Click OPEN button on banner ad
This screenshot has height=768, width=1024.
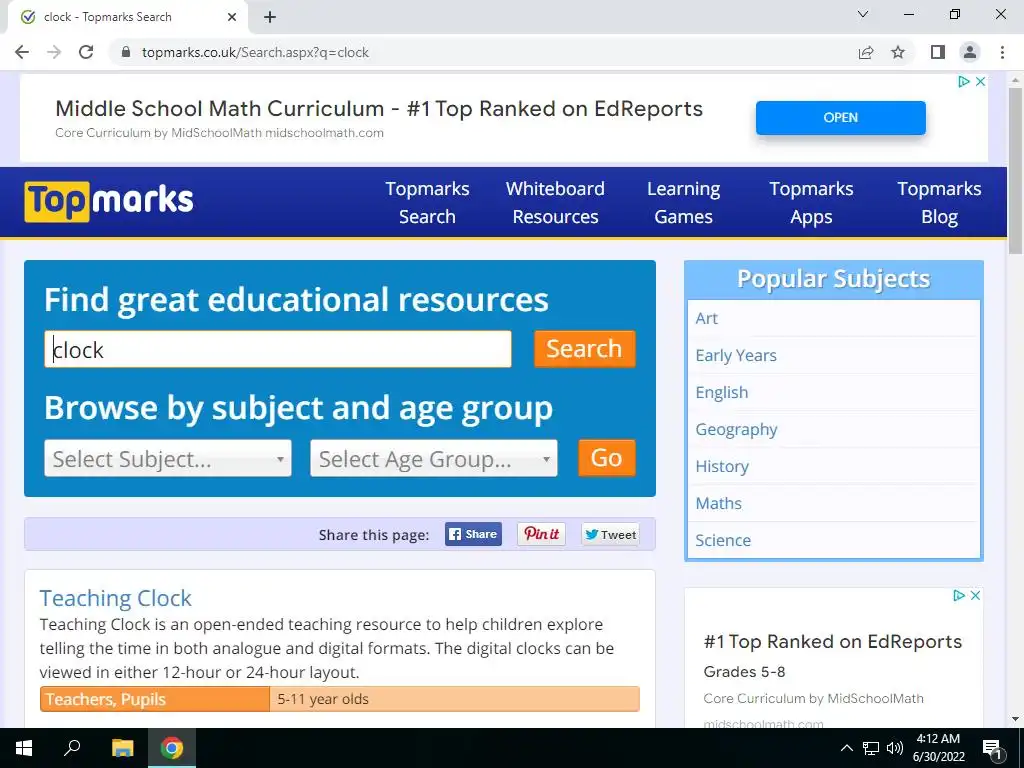click(840, 118)
